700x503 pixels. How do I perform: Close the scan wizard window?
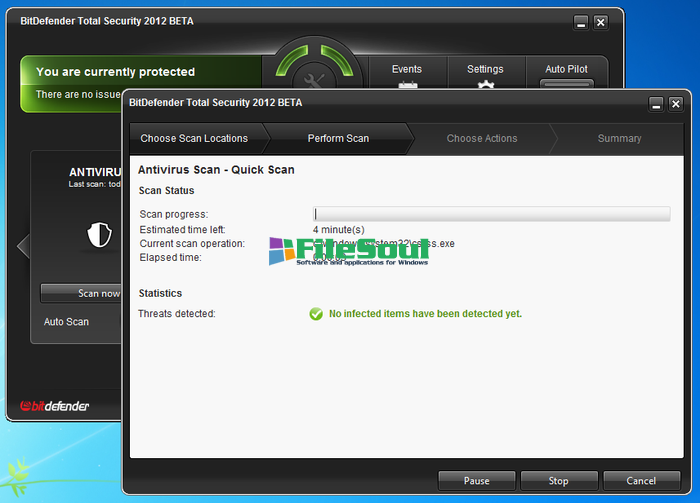tap(676, 104)
